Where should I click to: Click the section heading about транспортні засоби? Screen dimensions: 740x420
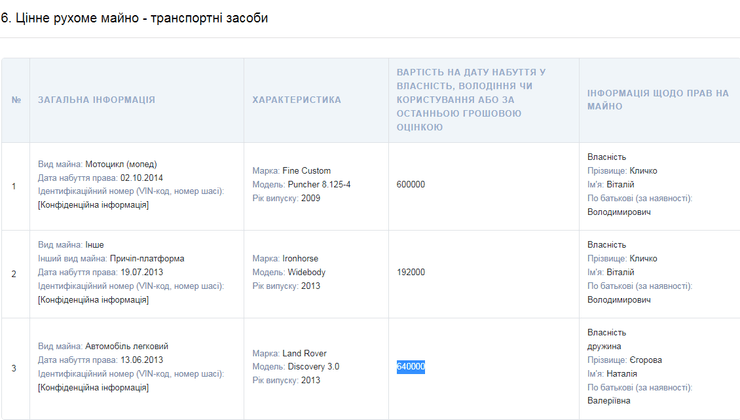pos(134,19)
